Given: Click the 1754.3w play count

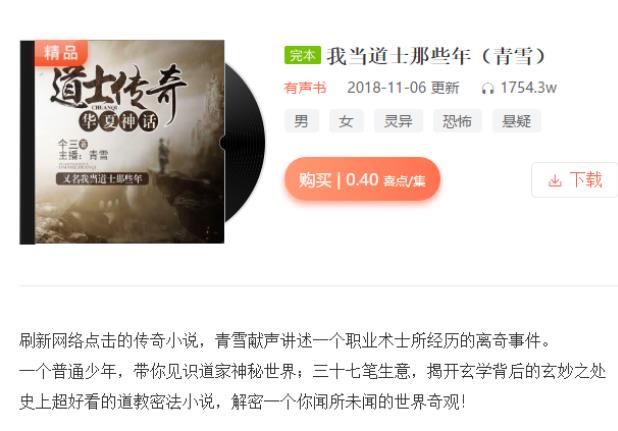Looking at the screenshot, I should pyautogui.click(x=529, y=88).
